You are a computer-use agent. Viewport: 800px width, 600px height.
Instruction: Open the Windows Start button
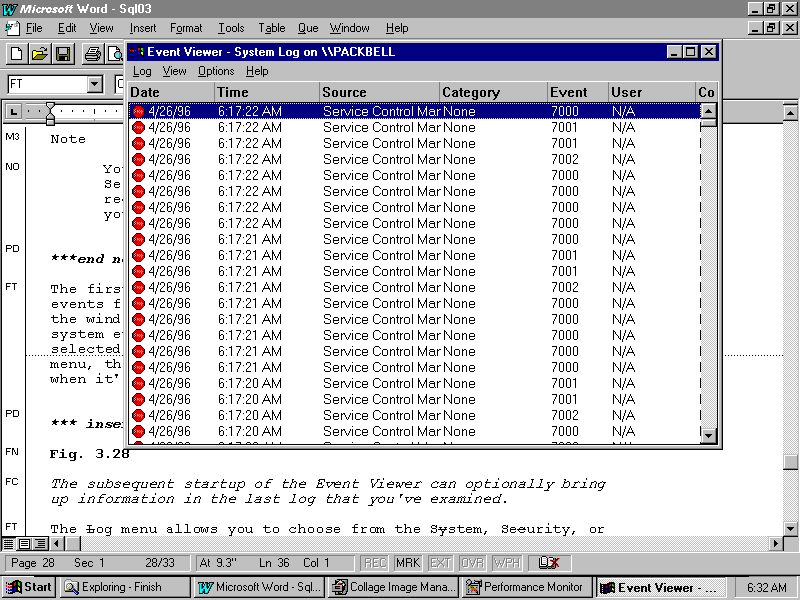pos(28,587)
